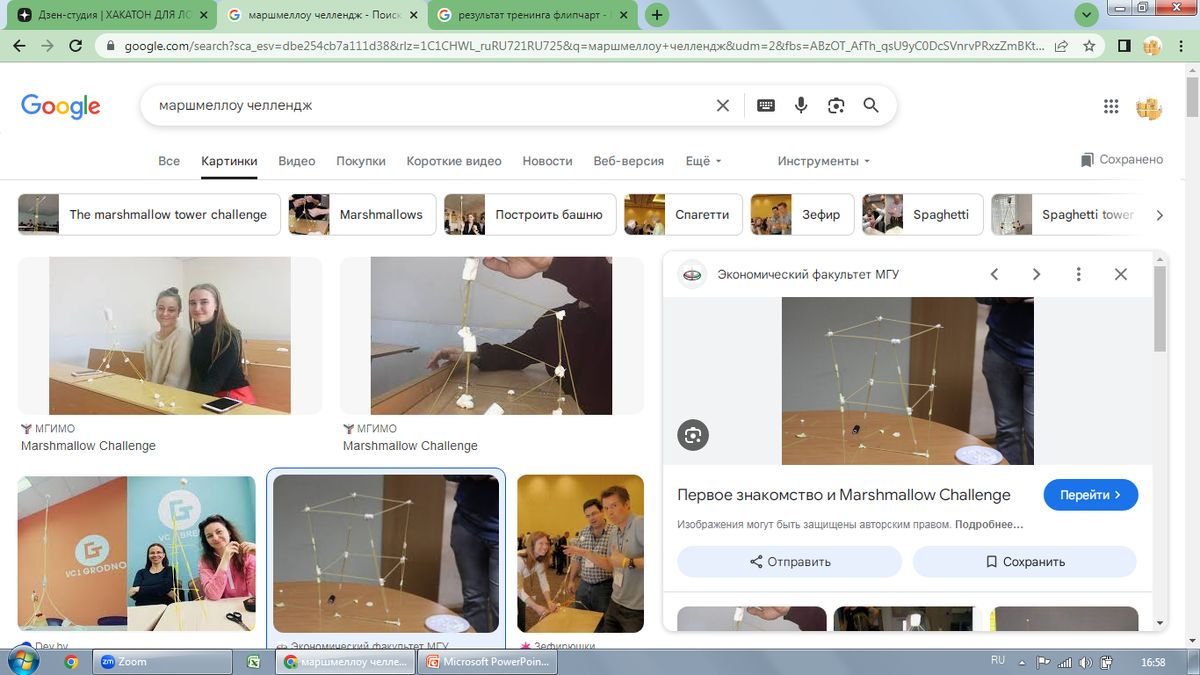Reload the page
Image resolution: width=1200 pixels, height=675 pixels.
pos(75,46)
